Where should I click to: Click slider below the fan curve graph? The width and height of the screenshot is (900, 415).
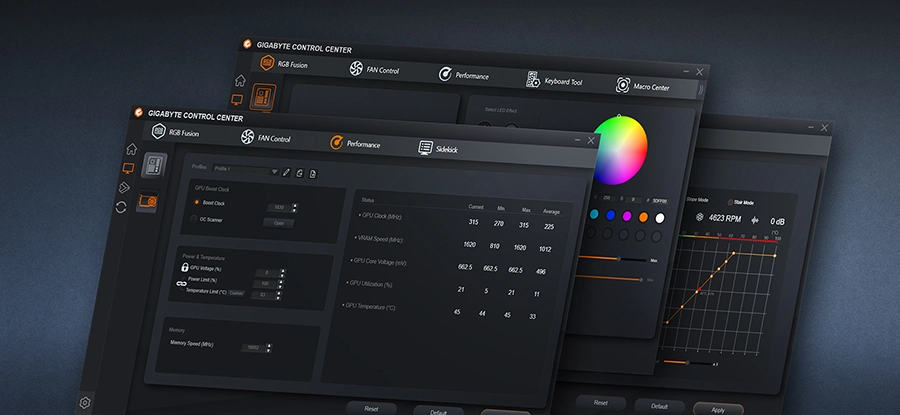(x=687, y=362)
